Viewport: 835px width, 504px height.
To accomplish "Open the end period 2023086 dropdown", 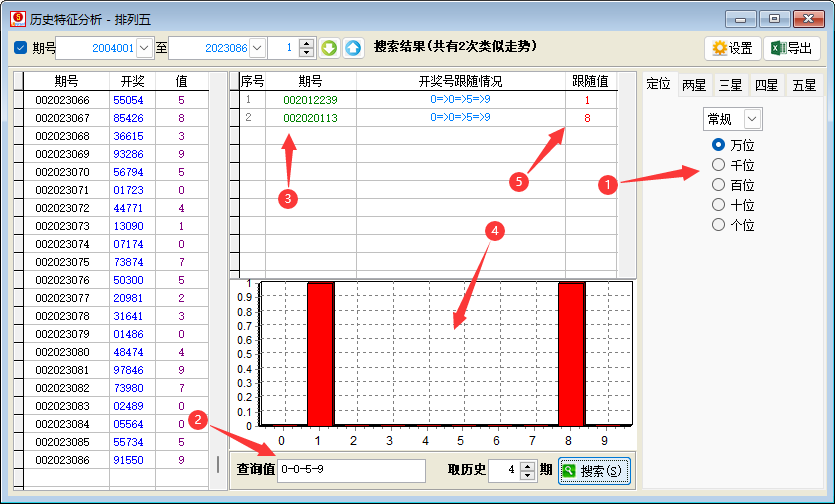I will (258, 48).
